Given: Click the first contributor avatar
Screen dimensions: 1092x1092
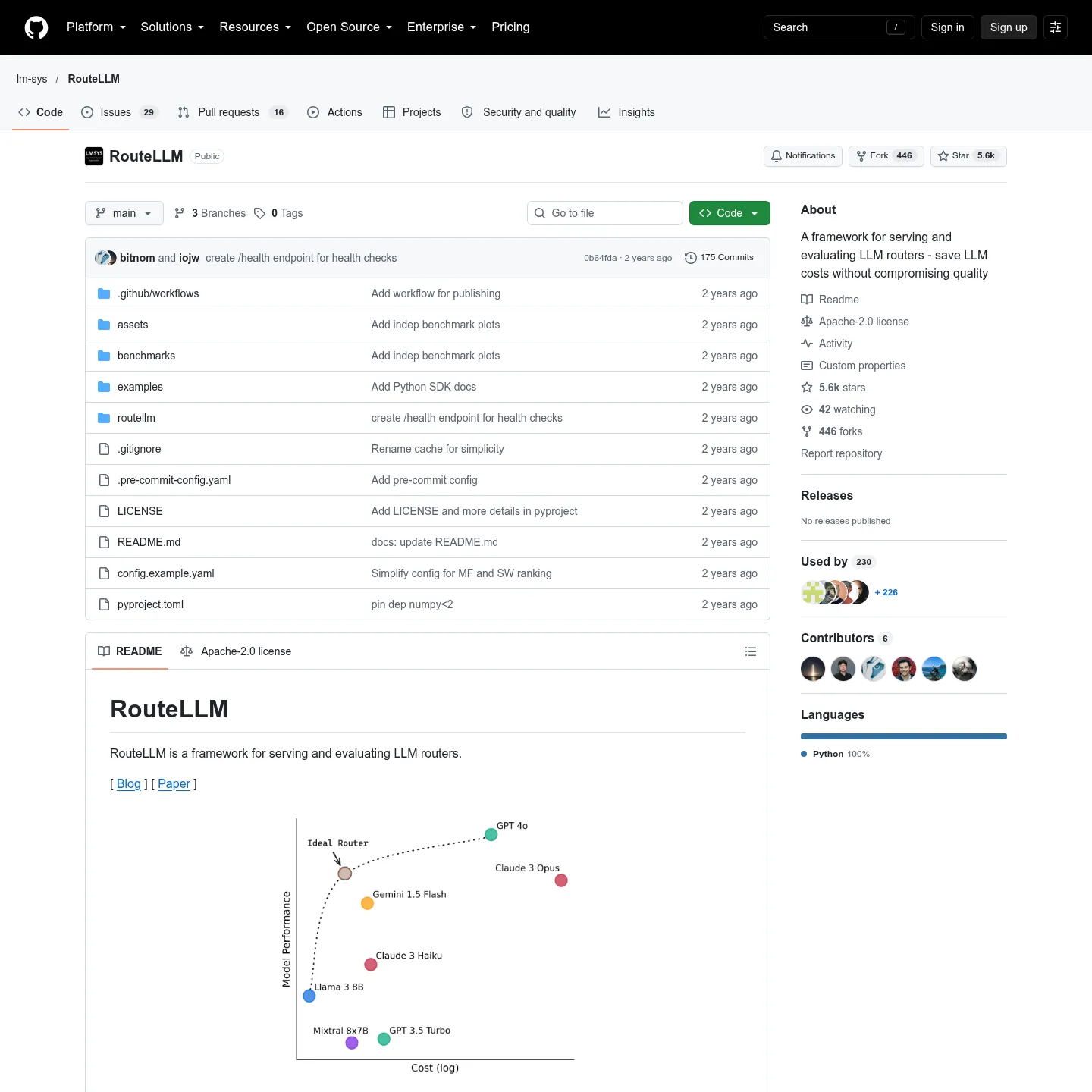Looking at the screenshot, I should pos(813,669).
